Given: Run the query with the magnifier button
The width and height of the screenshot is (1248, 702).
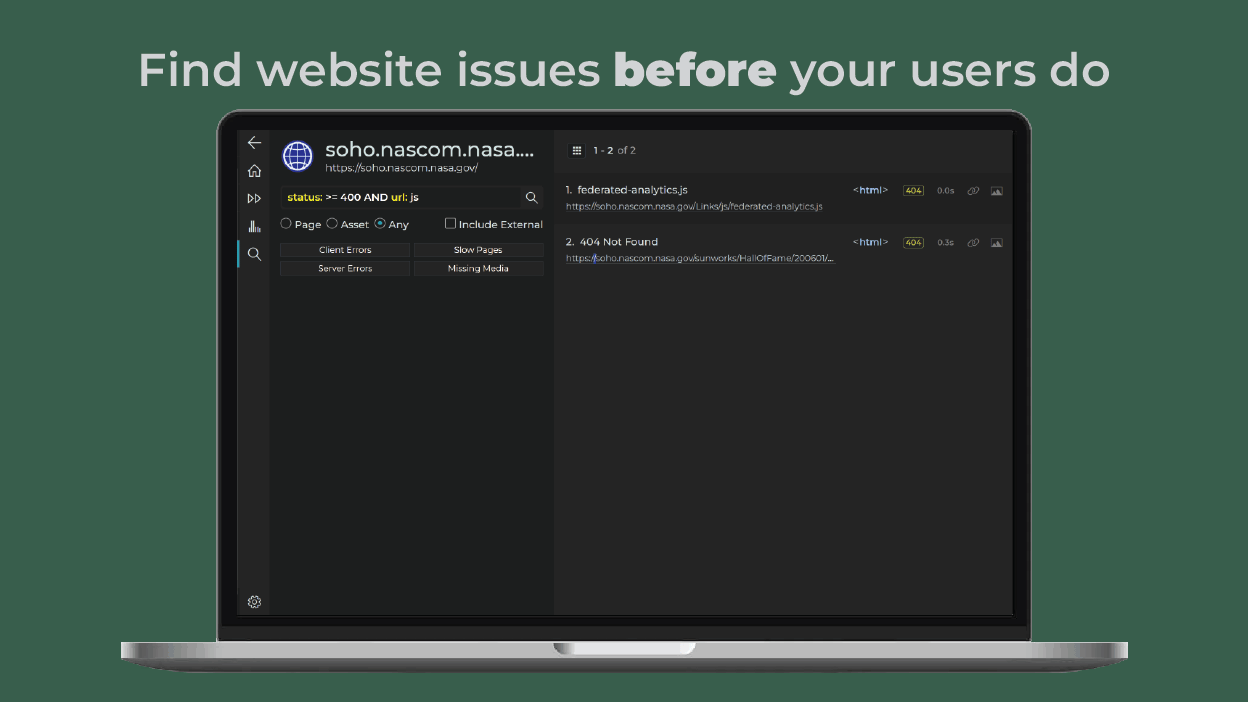Looking at the screenshot, I should pyautogui.click(x=532, y=198).
